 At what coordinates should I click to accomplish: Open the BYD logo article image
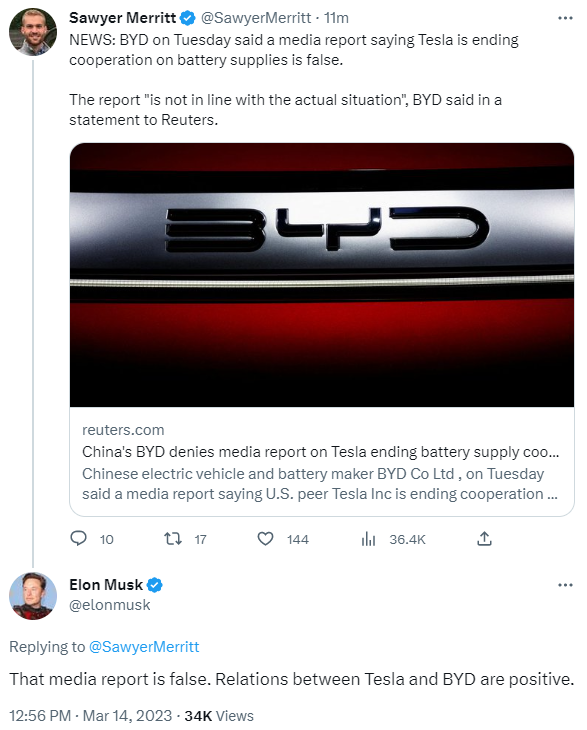click(x=322, y=275)
